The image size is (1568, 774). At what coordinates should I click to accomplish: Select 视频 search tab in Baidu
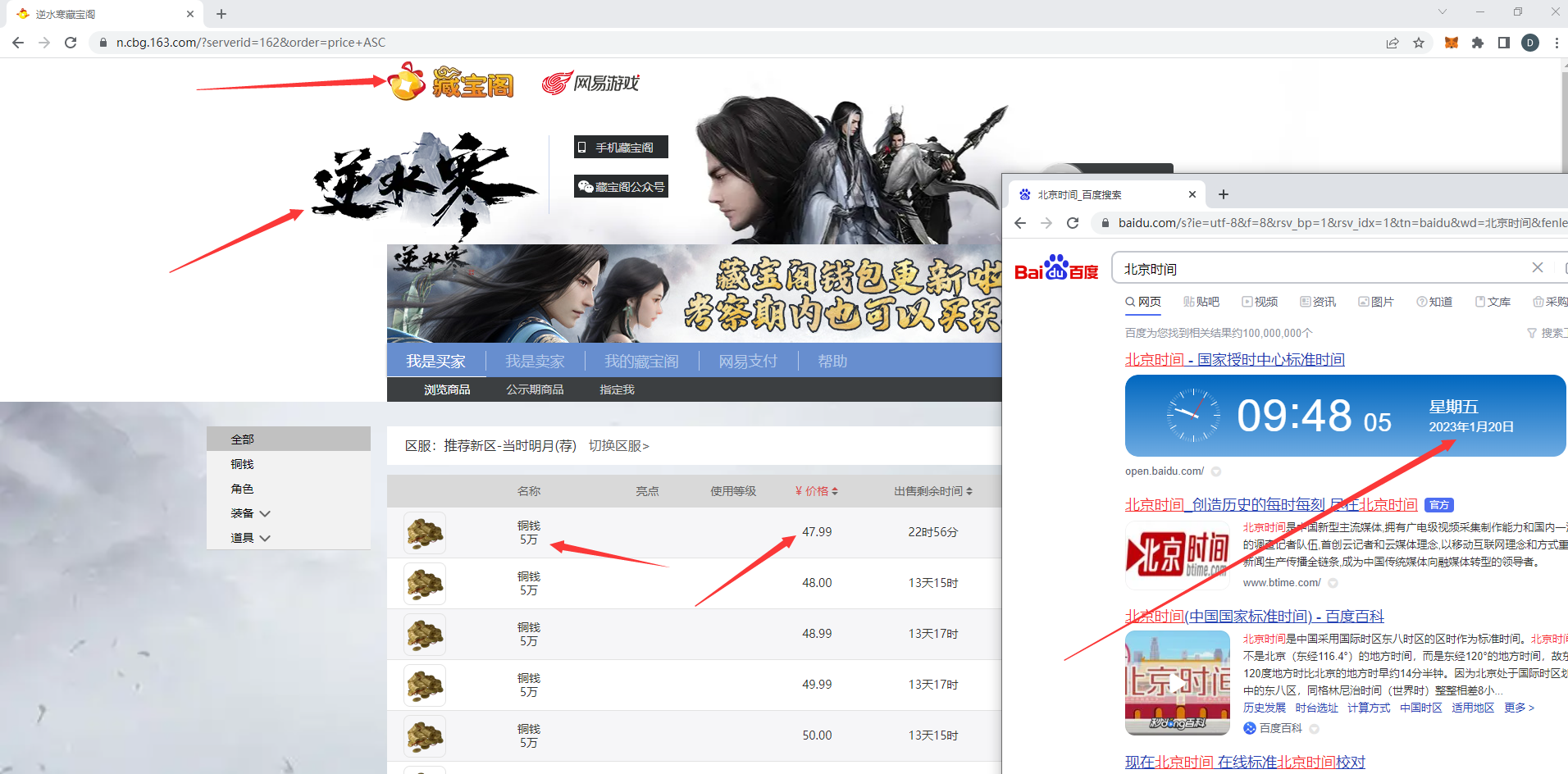tap(1260, 302)
